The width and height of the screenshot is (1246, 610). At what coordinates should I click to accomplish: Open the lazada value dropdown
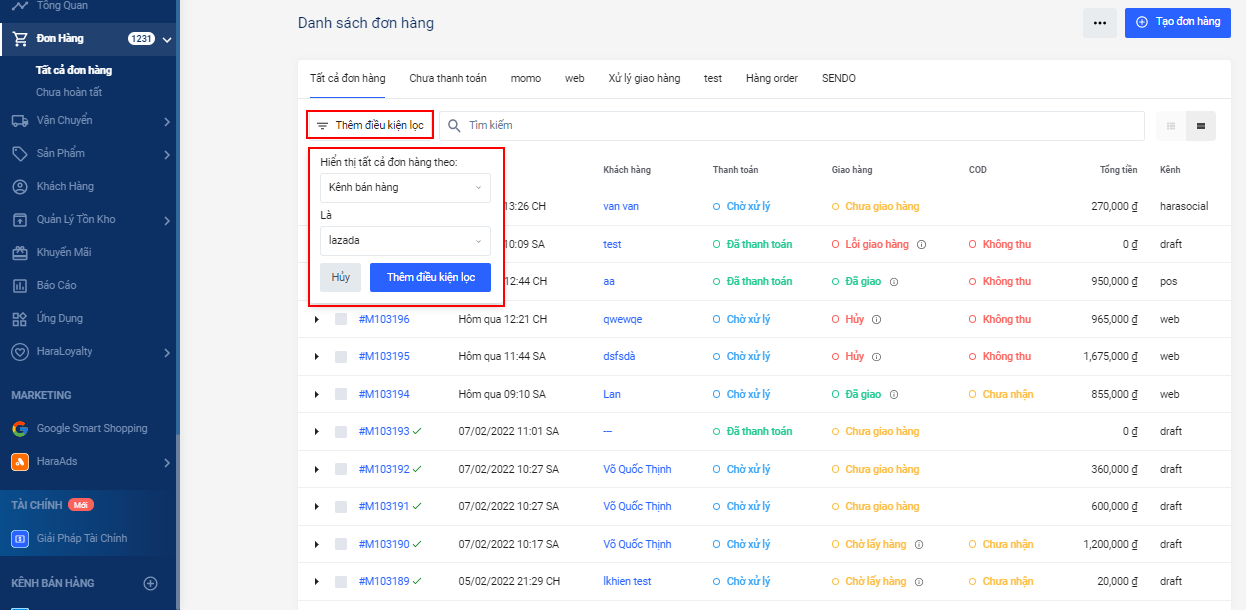pos(405,241)
